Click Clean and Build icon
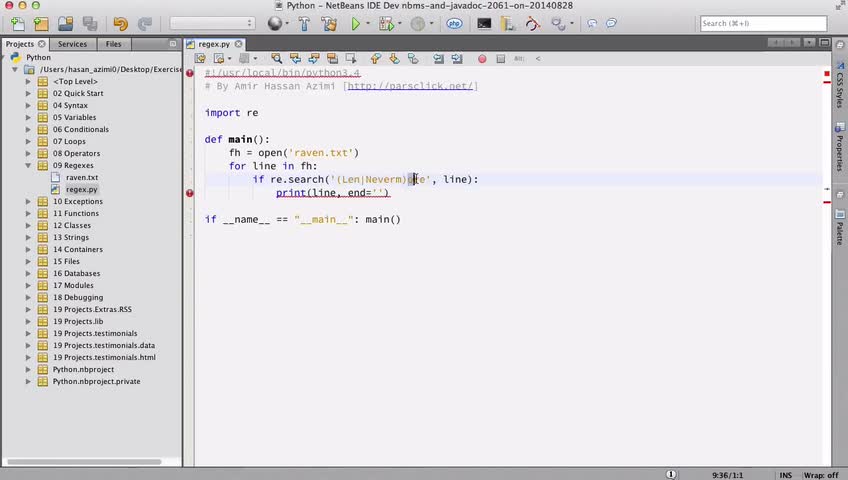The image size is (848, 480). pos(328,23)
